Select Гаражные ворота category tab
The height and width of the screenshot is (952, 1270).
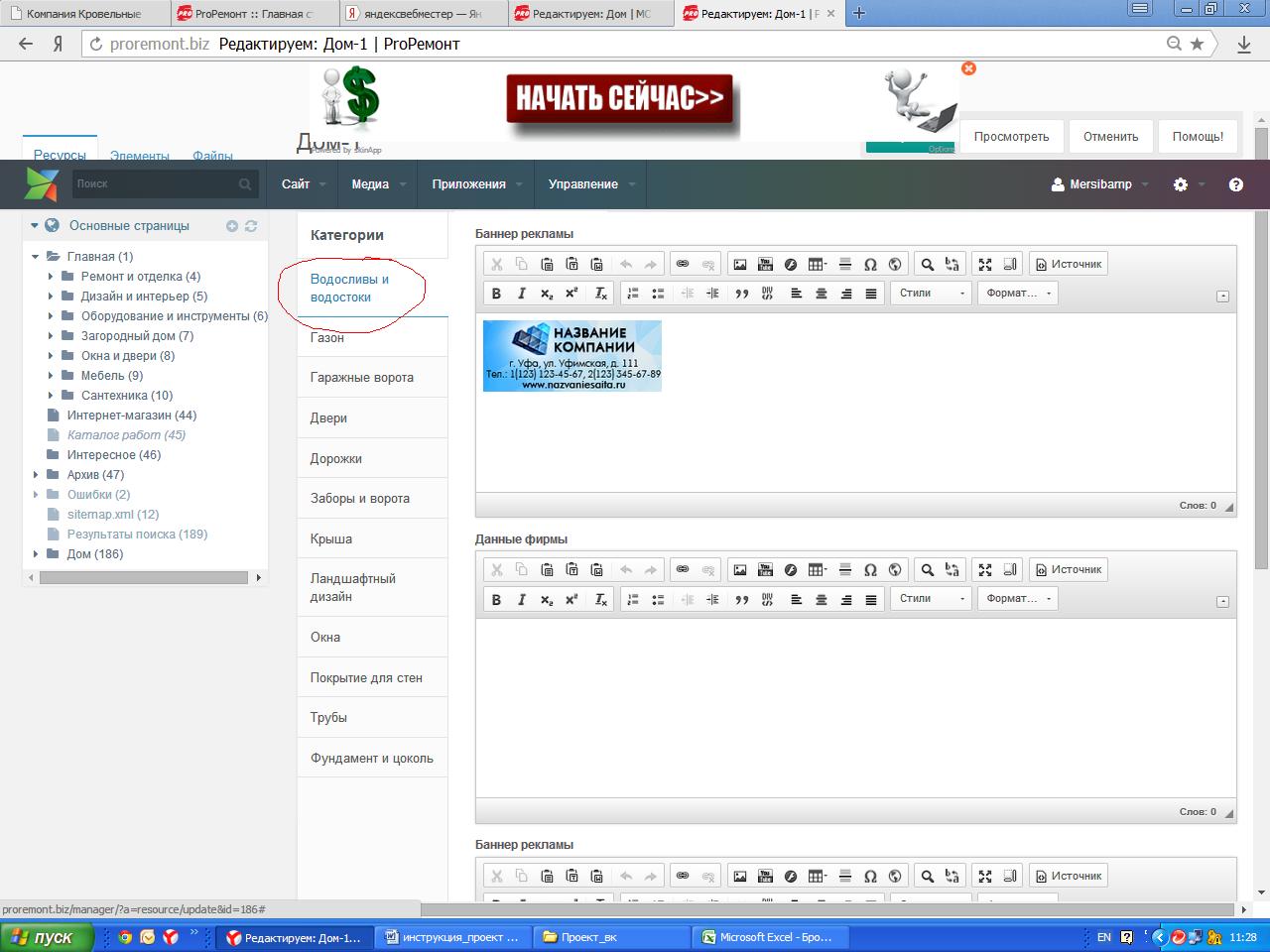[x=372, y=378]
